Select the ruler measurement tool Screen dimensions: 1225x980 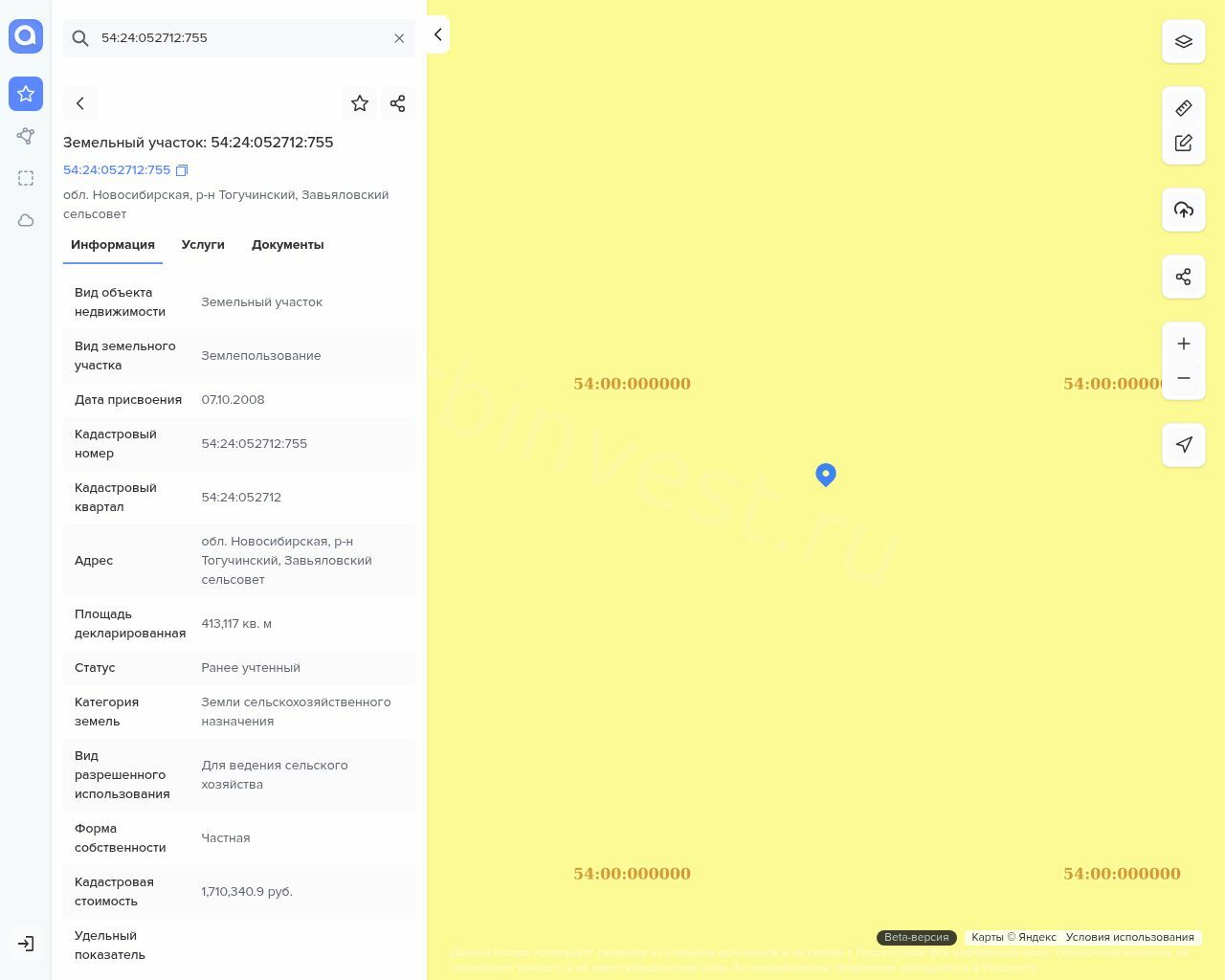[x=1184, y=108]
